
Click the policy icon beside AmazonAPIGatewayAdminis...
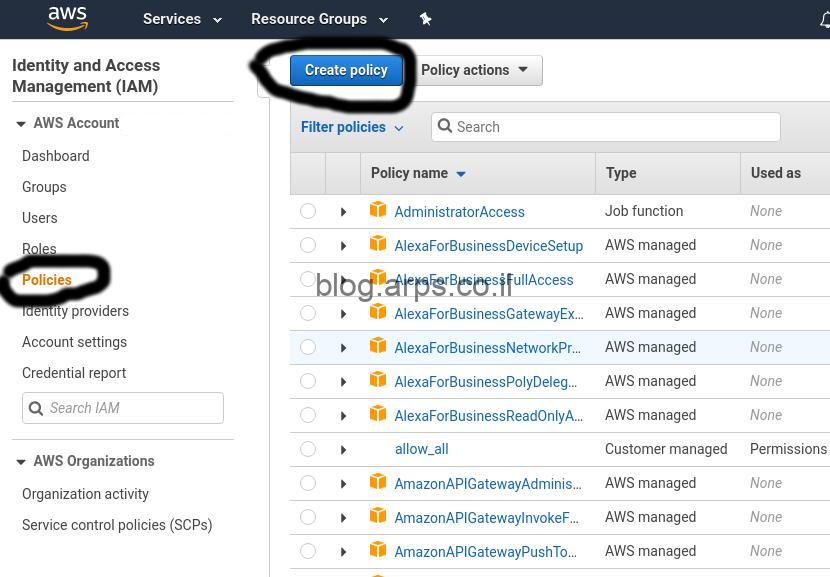(x=377, y=482)
